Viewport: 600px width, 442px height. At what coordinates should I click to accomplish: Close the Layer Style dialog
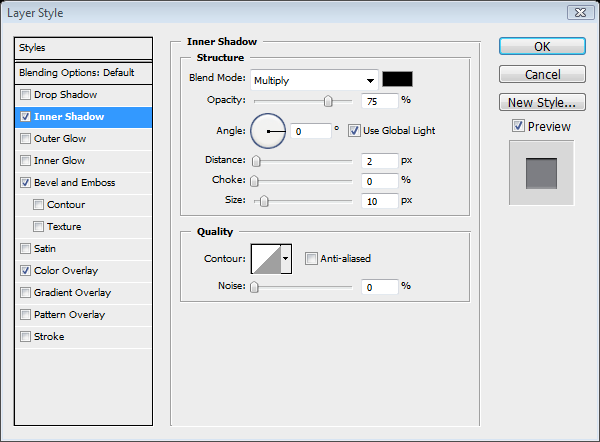pos(578,12)
